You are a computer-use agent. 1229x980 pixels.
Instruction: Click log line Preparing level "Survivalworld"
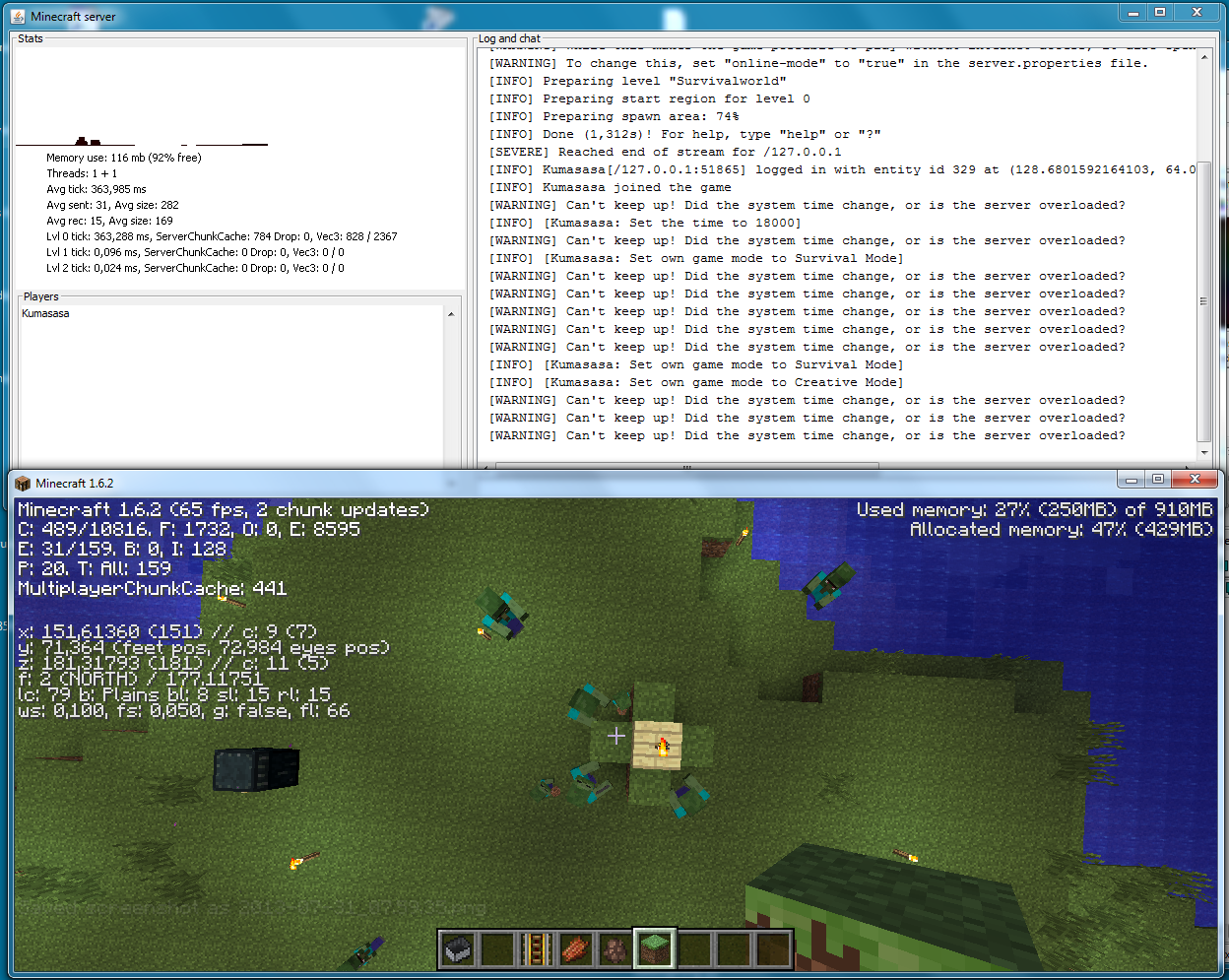point(637,81)
